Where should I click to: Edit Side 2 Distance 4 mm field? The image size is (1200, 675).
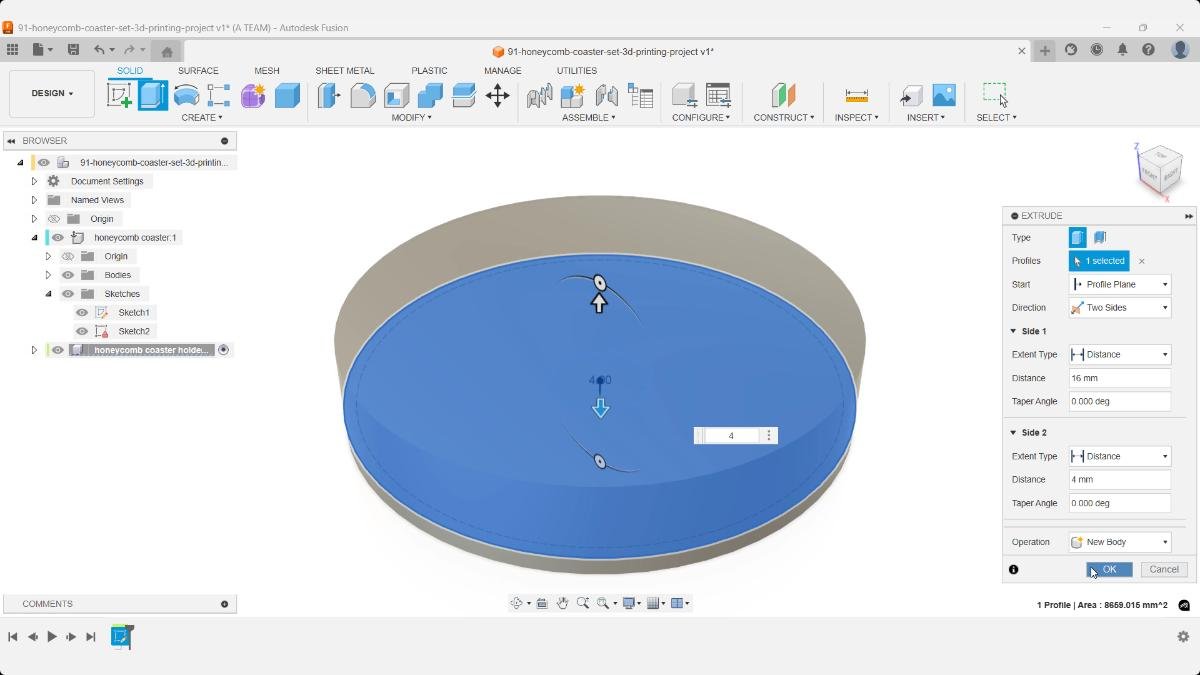click(1120, 479)
